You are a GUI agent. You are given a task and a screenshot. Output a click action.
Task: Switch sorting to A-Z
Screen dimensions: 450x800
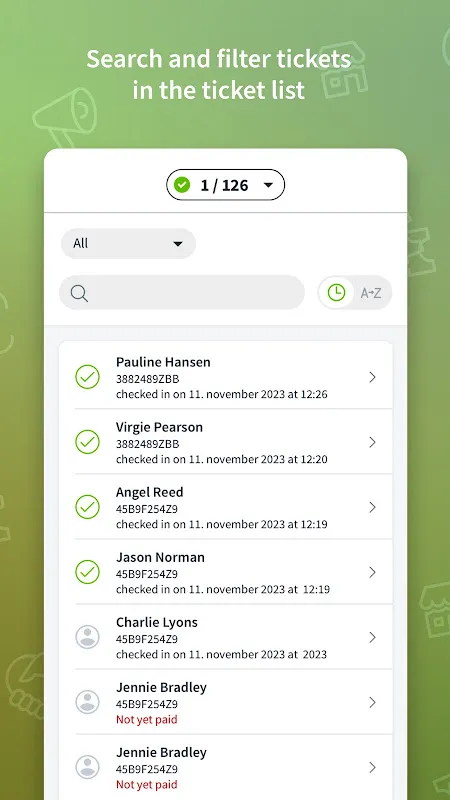point(371,293)
